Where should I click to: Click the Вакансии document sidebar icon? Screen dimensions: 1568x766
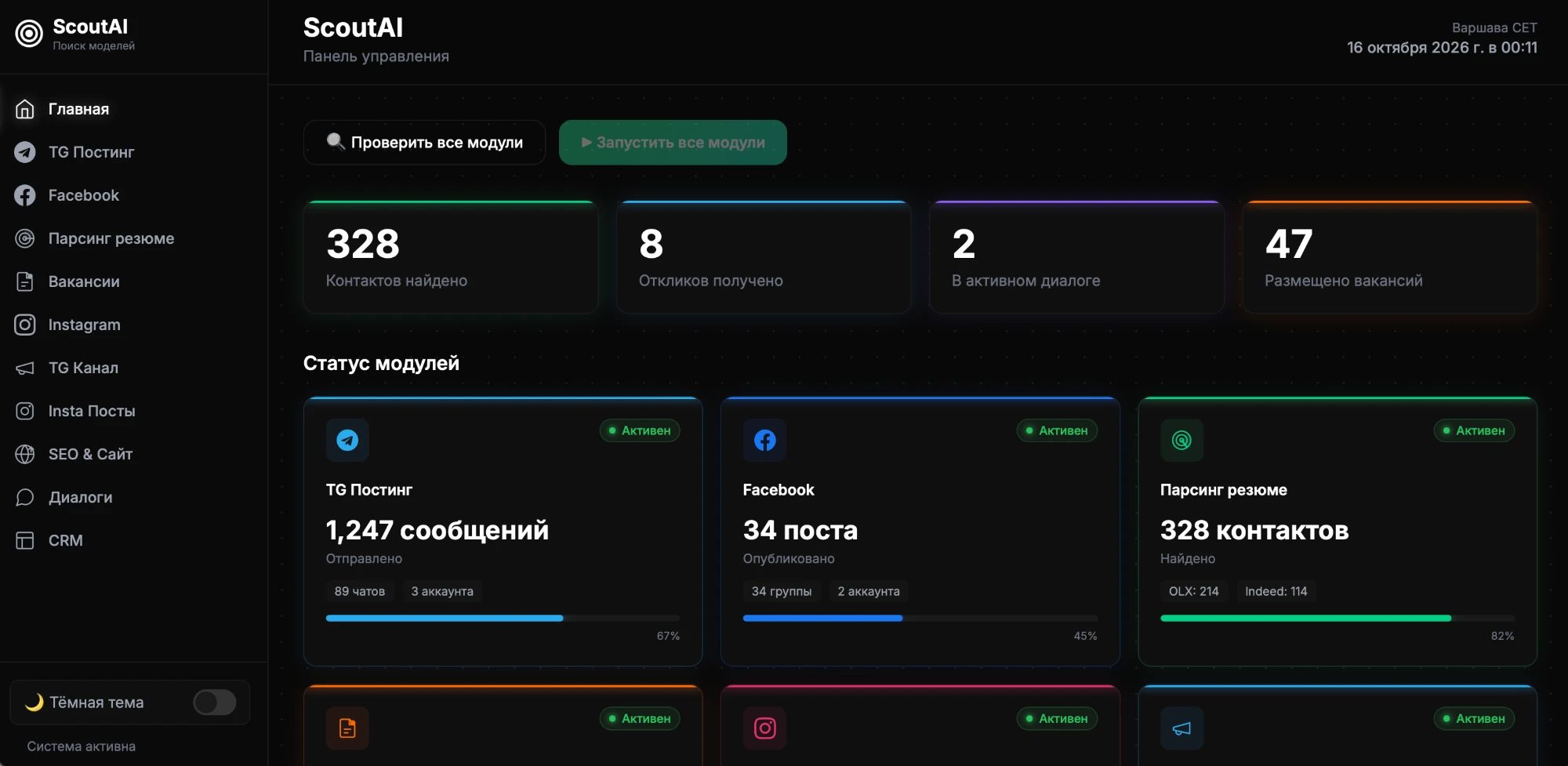pyautogui.click(x=25, y=281)
